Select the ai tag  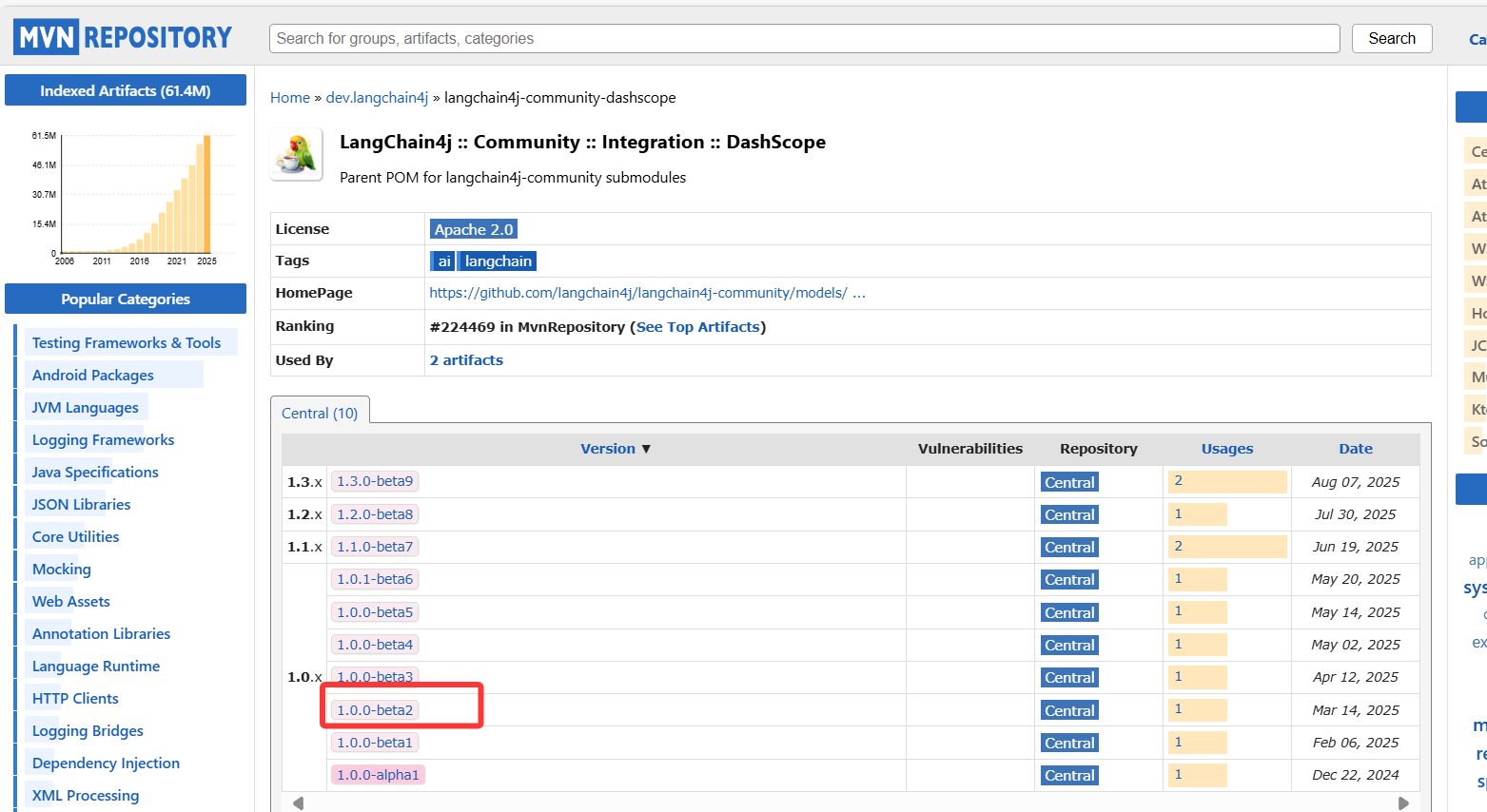[443, 261]
